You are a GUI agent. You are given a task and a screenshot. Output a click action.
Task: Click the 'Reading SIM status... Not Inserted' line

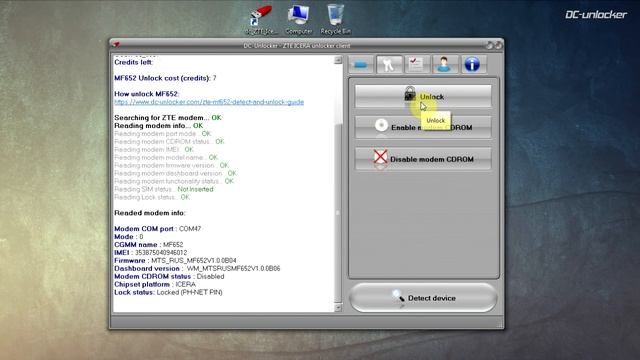[164, 189]
